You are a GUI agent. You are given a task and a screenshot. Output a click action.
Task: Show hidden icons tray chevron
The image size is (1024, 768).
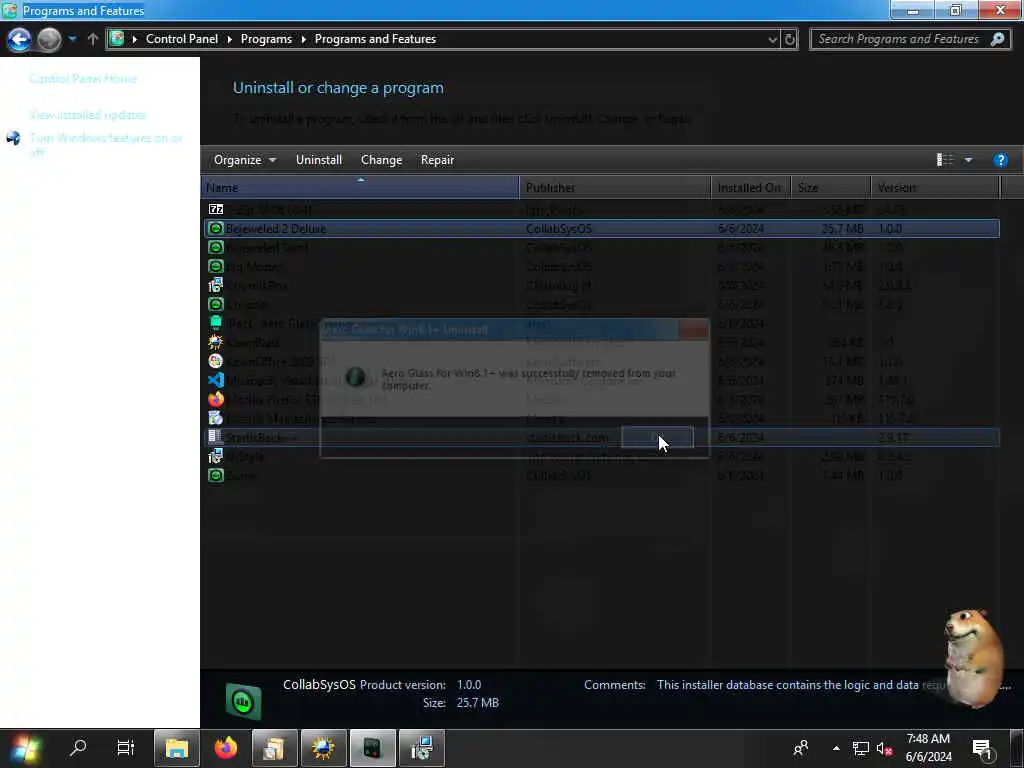(x=836, y=748)
